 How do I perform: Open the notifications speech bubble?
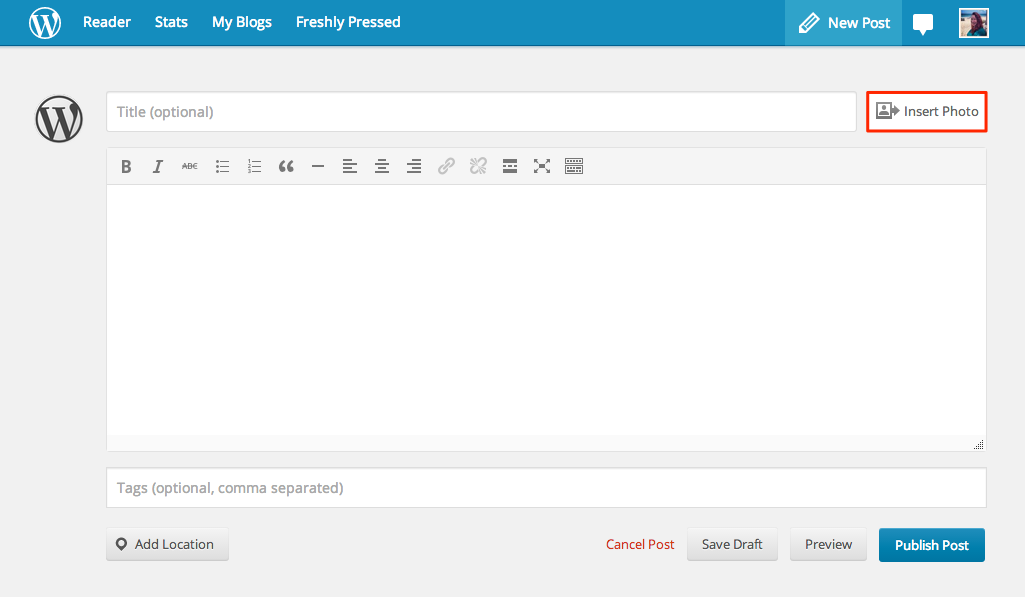pos(923,24)
